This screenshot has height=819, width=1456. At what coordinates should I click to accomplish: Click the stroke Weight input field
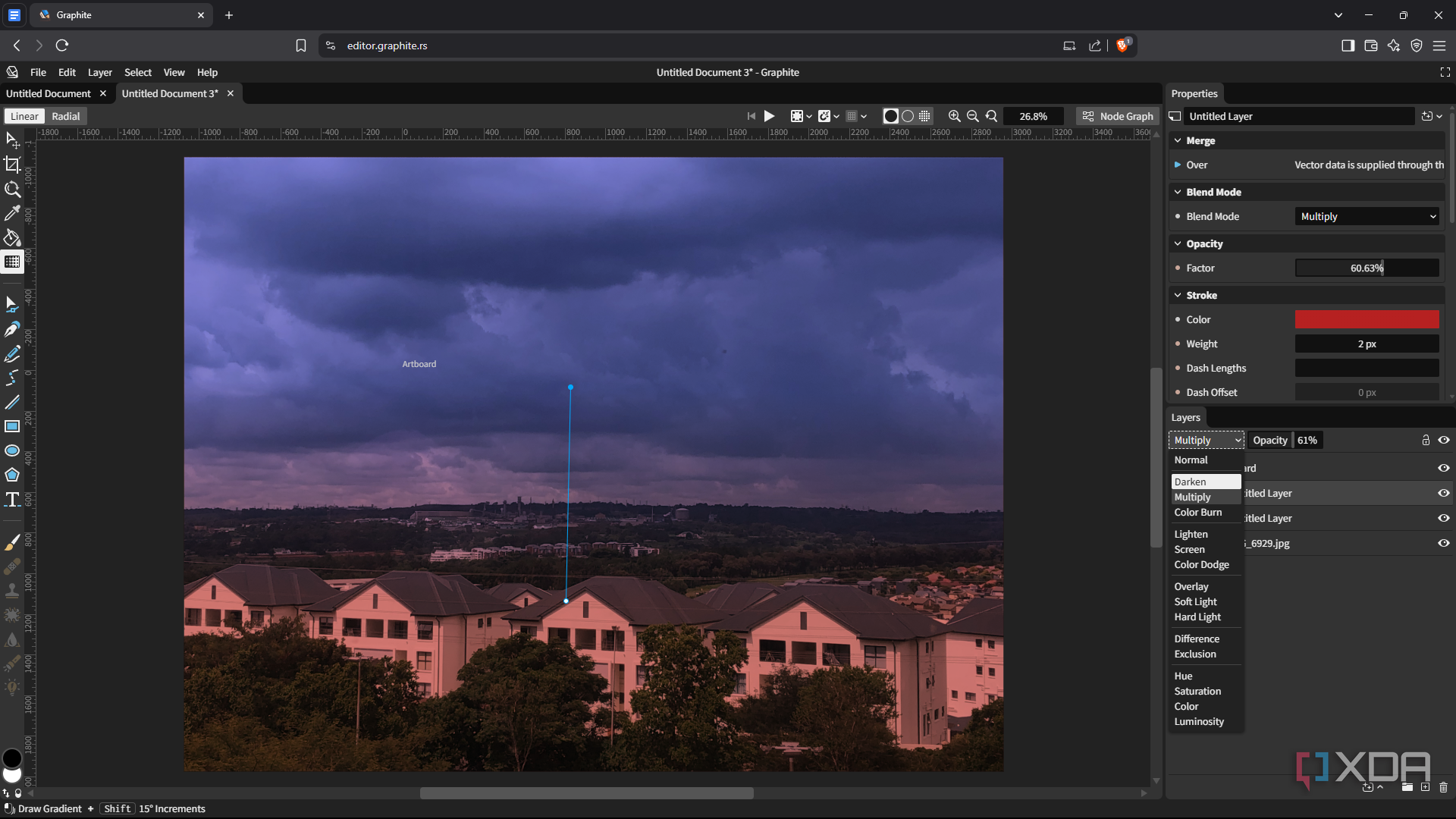pyautogui.click(x=1367, y=344)
